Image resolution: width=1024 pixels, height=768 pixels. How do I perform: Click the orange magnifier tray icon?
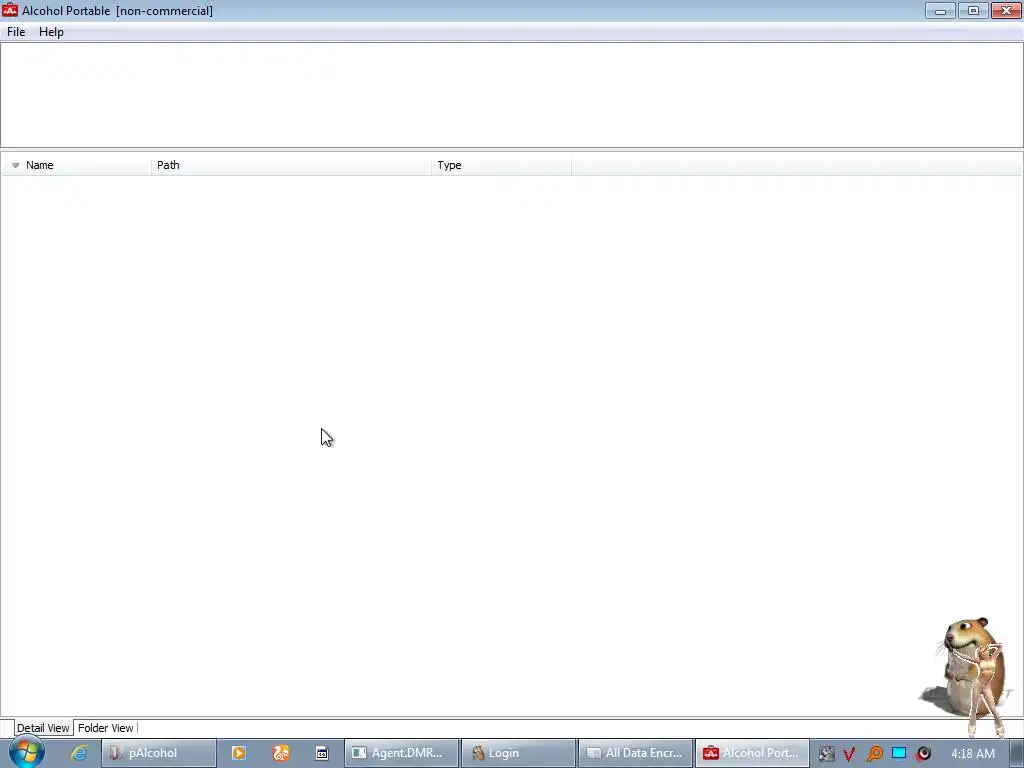(x=874, y=754)
